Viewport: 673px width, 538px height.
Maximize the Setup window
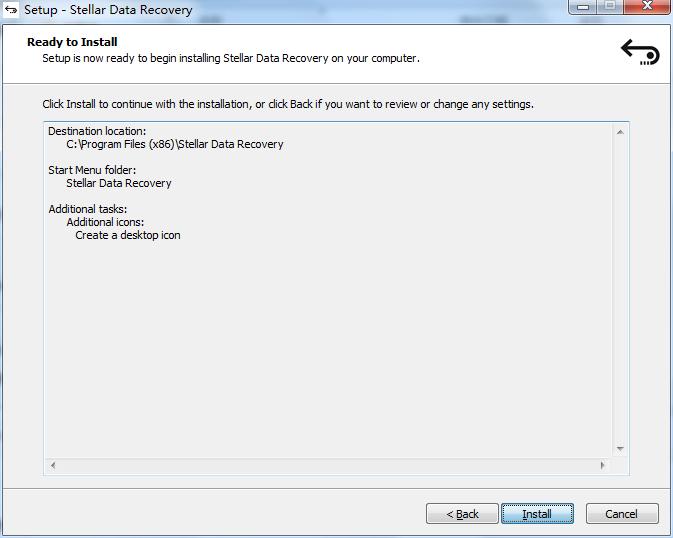tap(610, 7)
